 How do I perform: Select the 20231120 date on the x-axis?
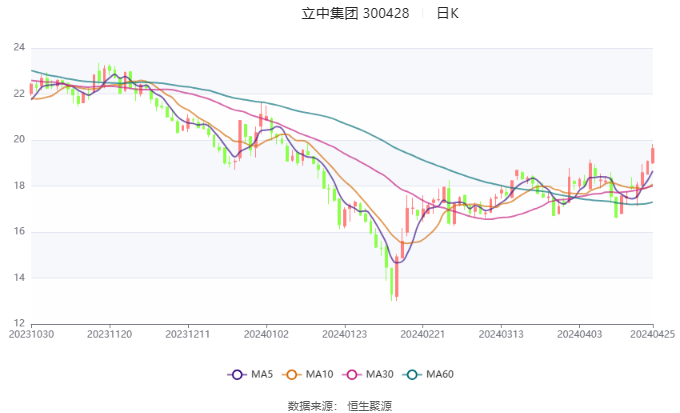click(x=108, y=333)
